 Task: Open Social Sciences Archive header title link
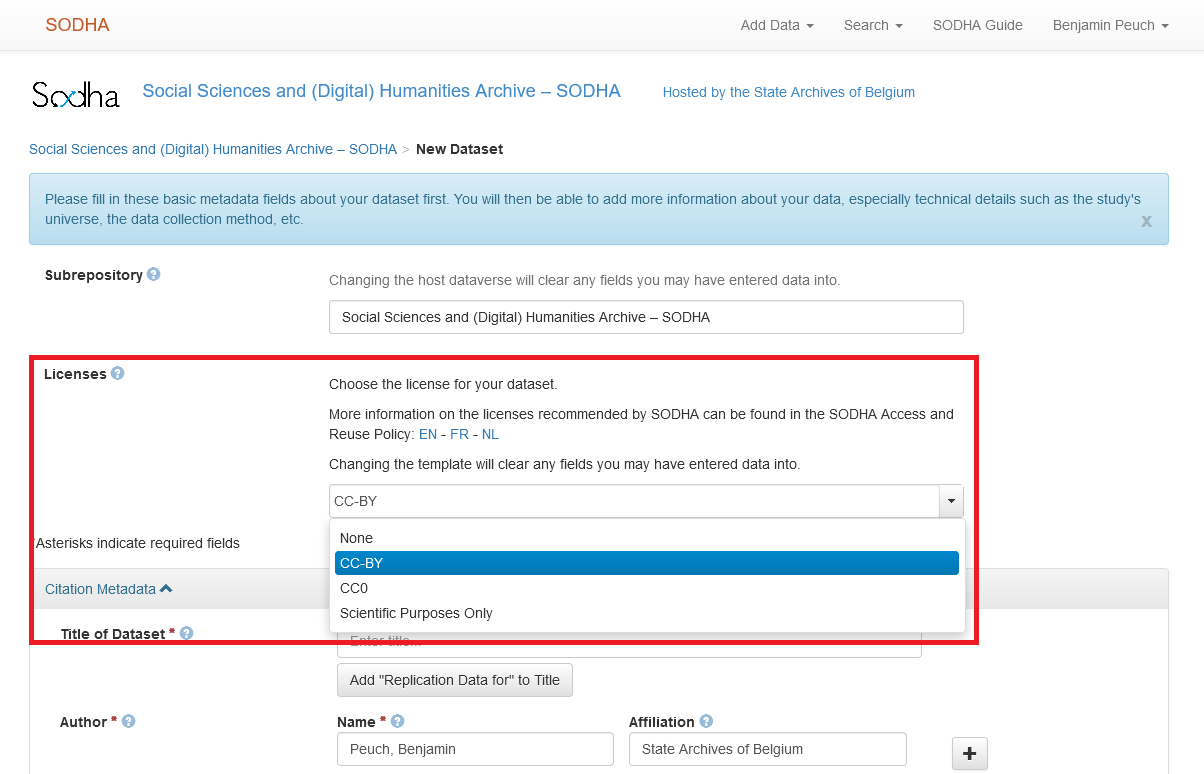382,91
